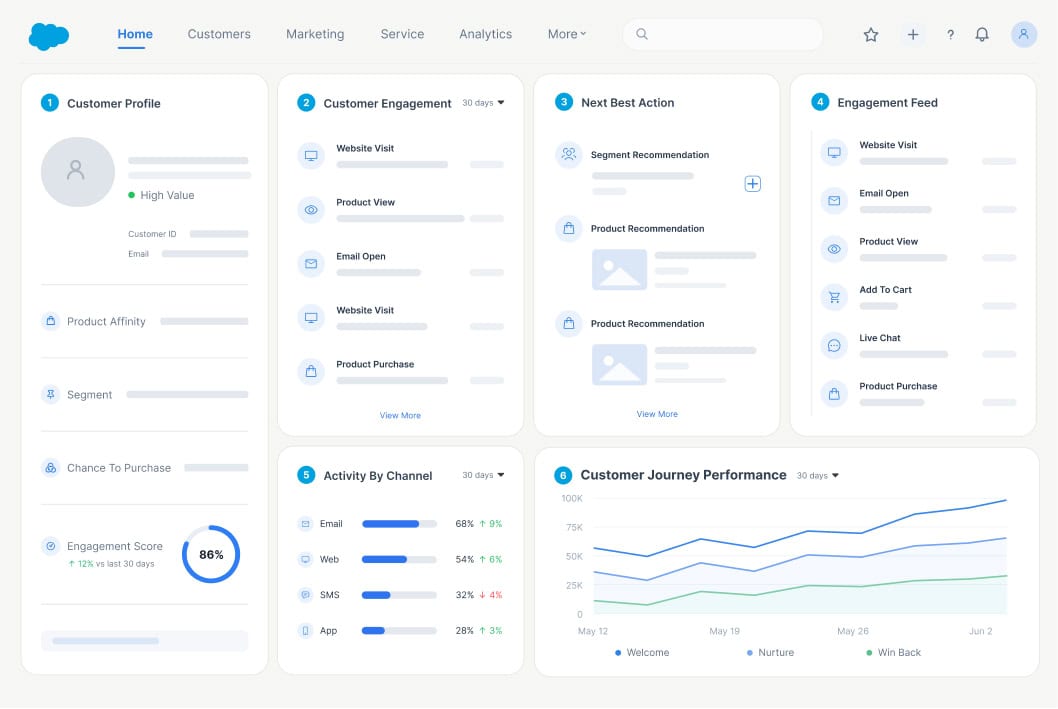Click the Product View eye icon in Engagement Feed
Viewport: 1058px width, 709px height.
834,249
